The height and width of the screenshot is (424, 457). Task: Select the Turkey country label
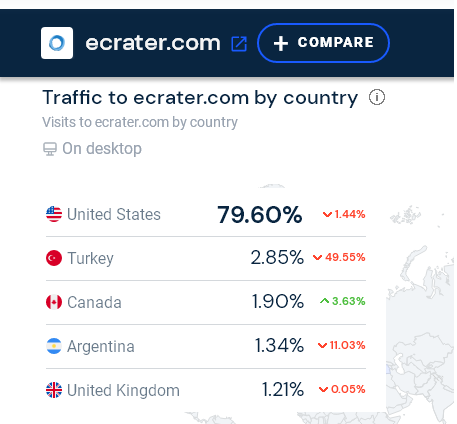(90, 258)
